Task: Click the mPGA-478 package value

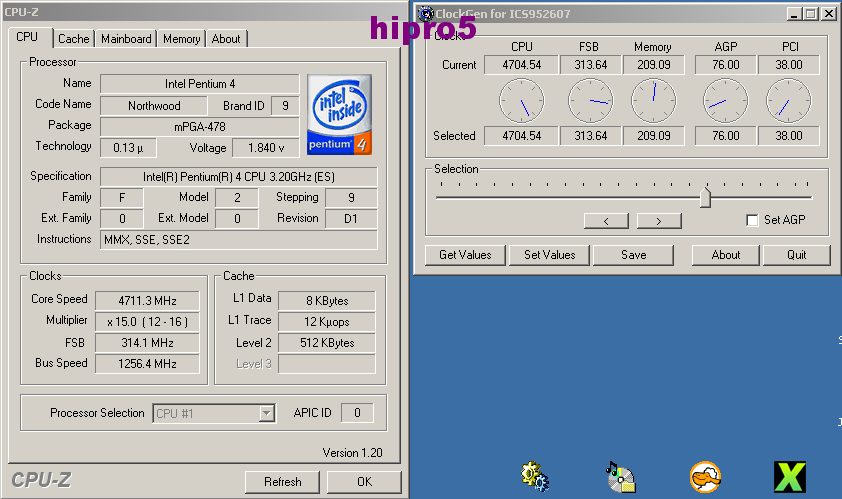Action: [x=200, y=127]
